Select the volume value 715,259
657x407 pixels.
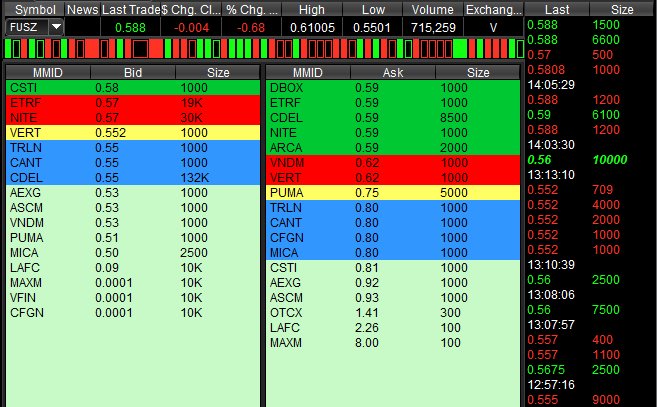pyautogui.click(x=433, y=28)
